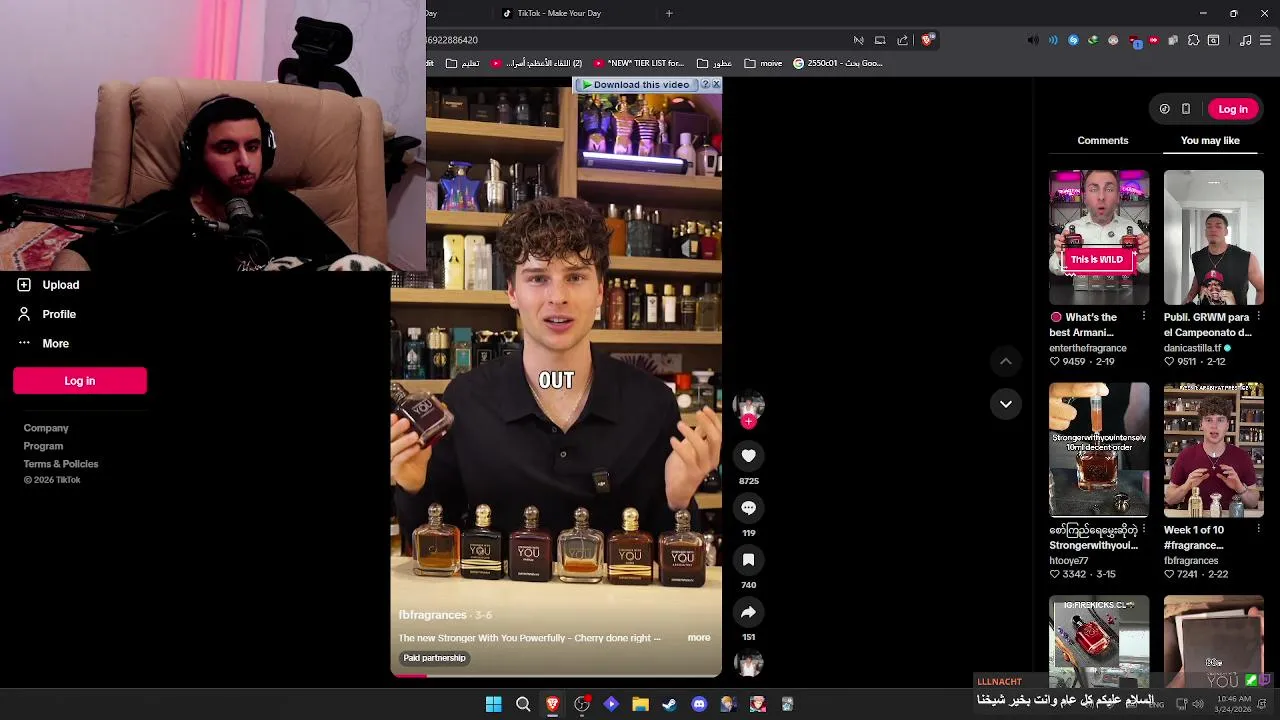Open Discord from the taskbar
1280x720 pixels.
pyautogui.click(x=699, y=704)
